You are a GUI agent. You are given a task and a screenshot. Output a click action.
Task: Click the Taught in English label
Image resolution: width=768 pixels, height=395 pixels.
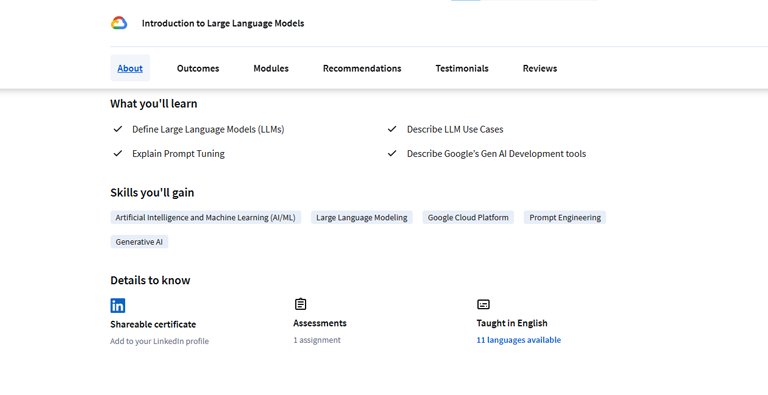click(x=512, y=323)
